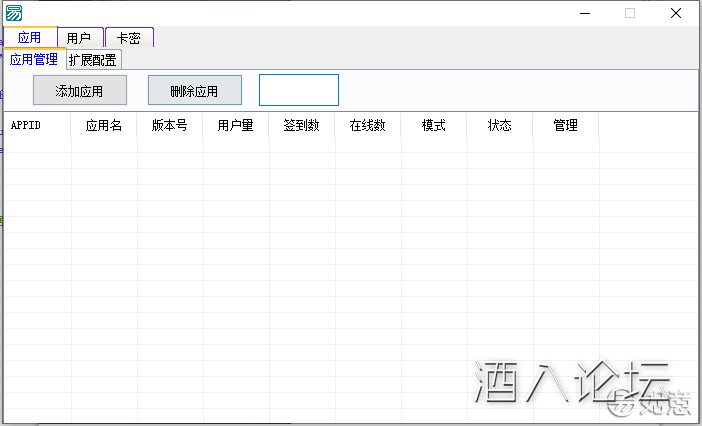Click the application icon in the title bar
702x426 pixels.
14,13
